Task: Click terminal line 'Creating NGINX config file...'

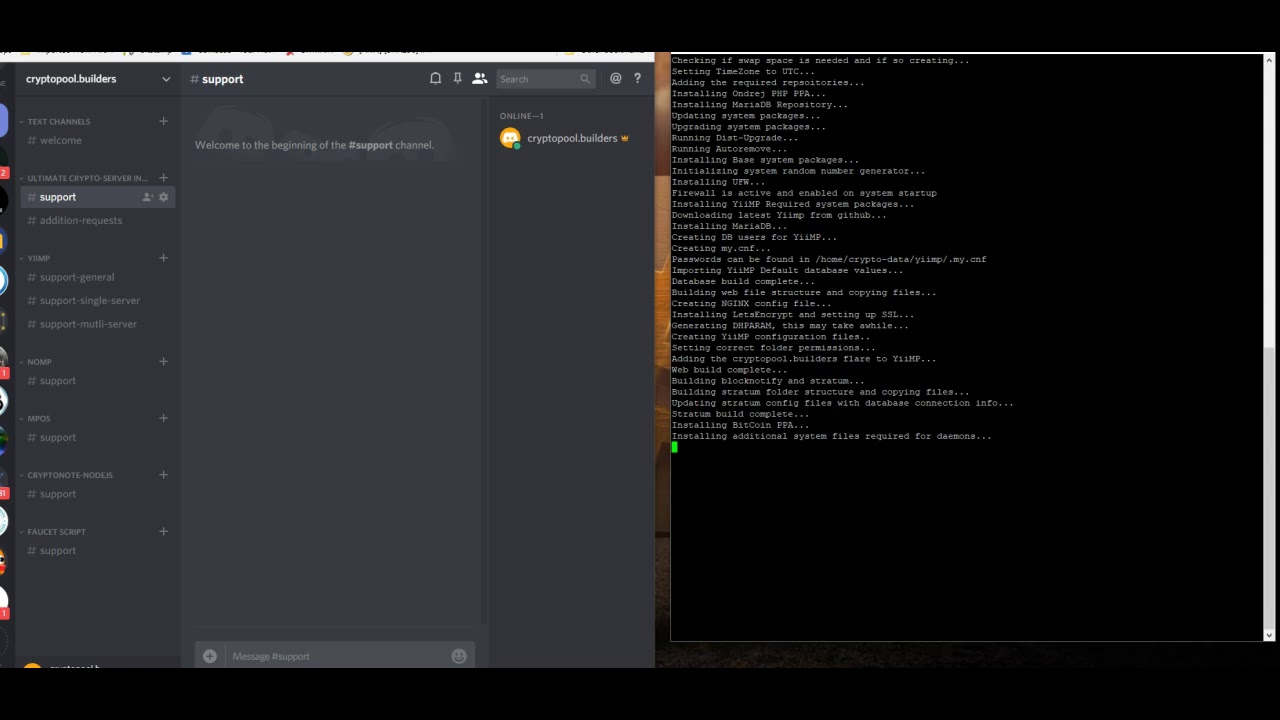Action: click(751, 303)
